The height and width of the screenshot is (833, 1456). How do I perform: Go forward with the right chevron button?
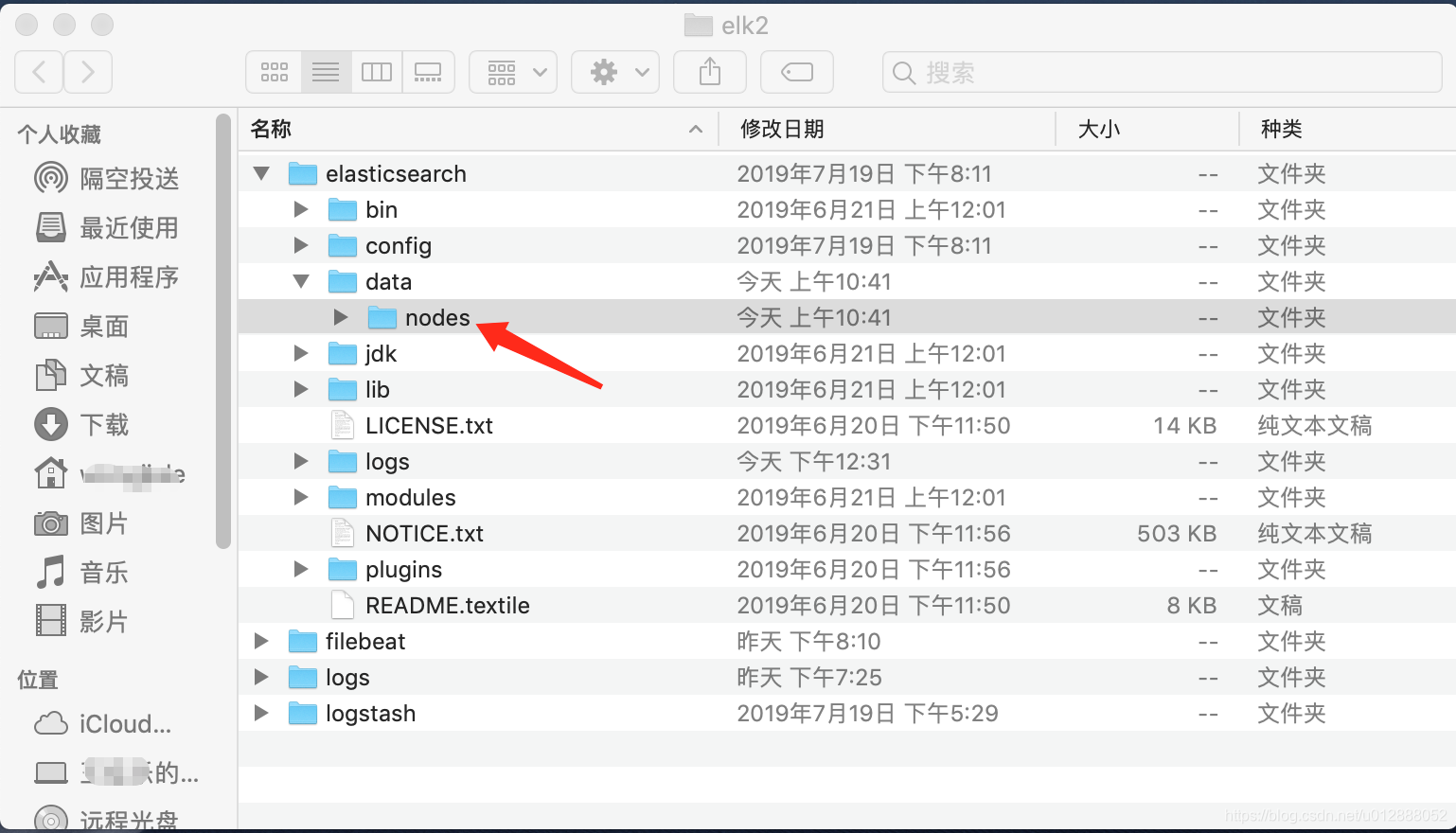pos(88,72)
